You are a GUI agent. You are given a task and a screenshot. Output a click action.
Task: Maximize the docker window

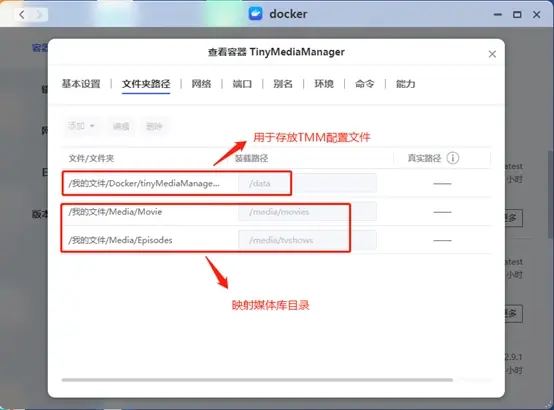[517, 14]
